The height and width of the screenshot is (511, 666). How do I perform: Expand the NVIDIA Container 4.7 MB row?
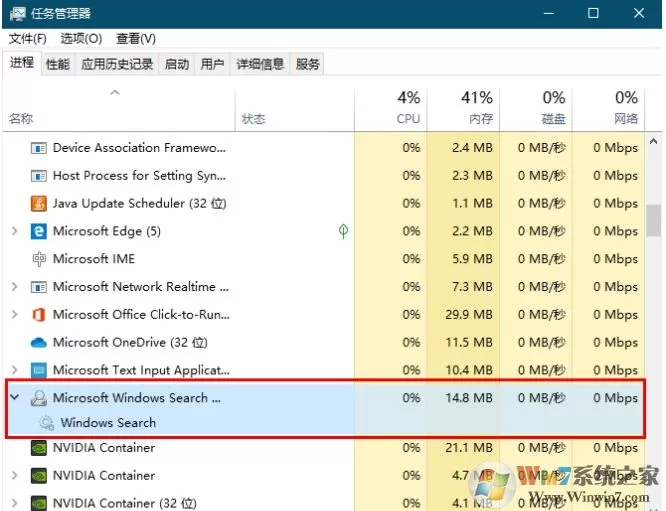[14, 475]
